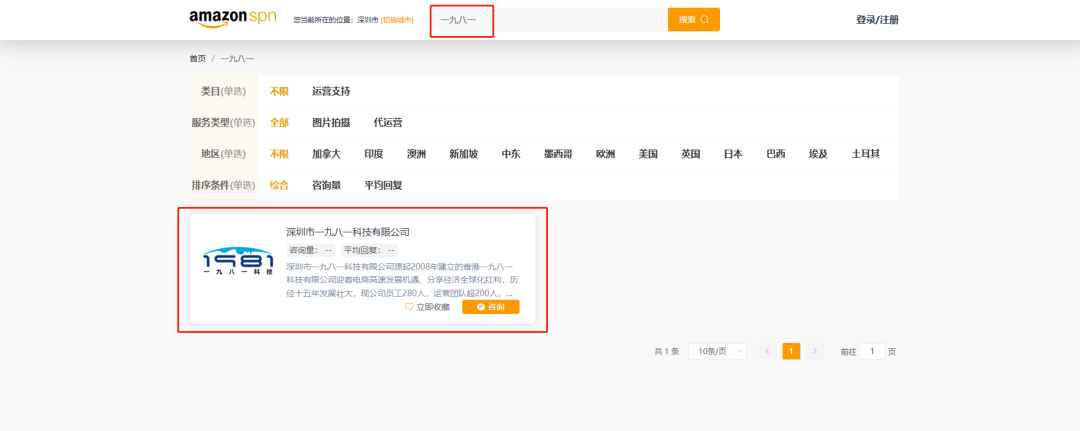Filter region by 欧洲
This screenshot has height=431, width=1080.
click(x=605, y=154)
